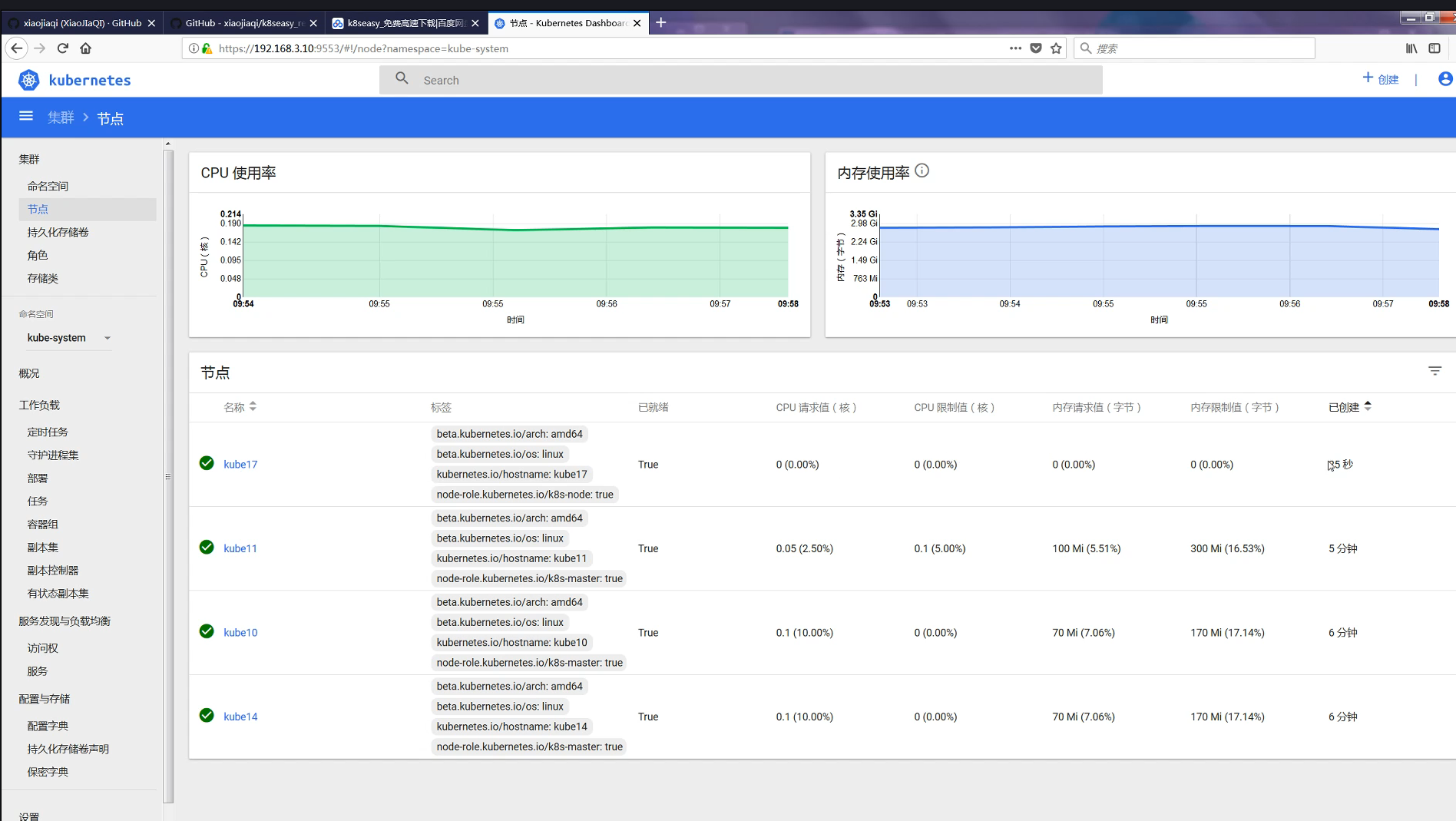The image size is (1456, 821).
Task: Open the kube10 node link
Action: click(x=240, y=632)
